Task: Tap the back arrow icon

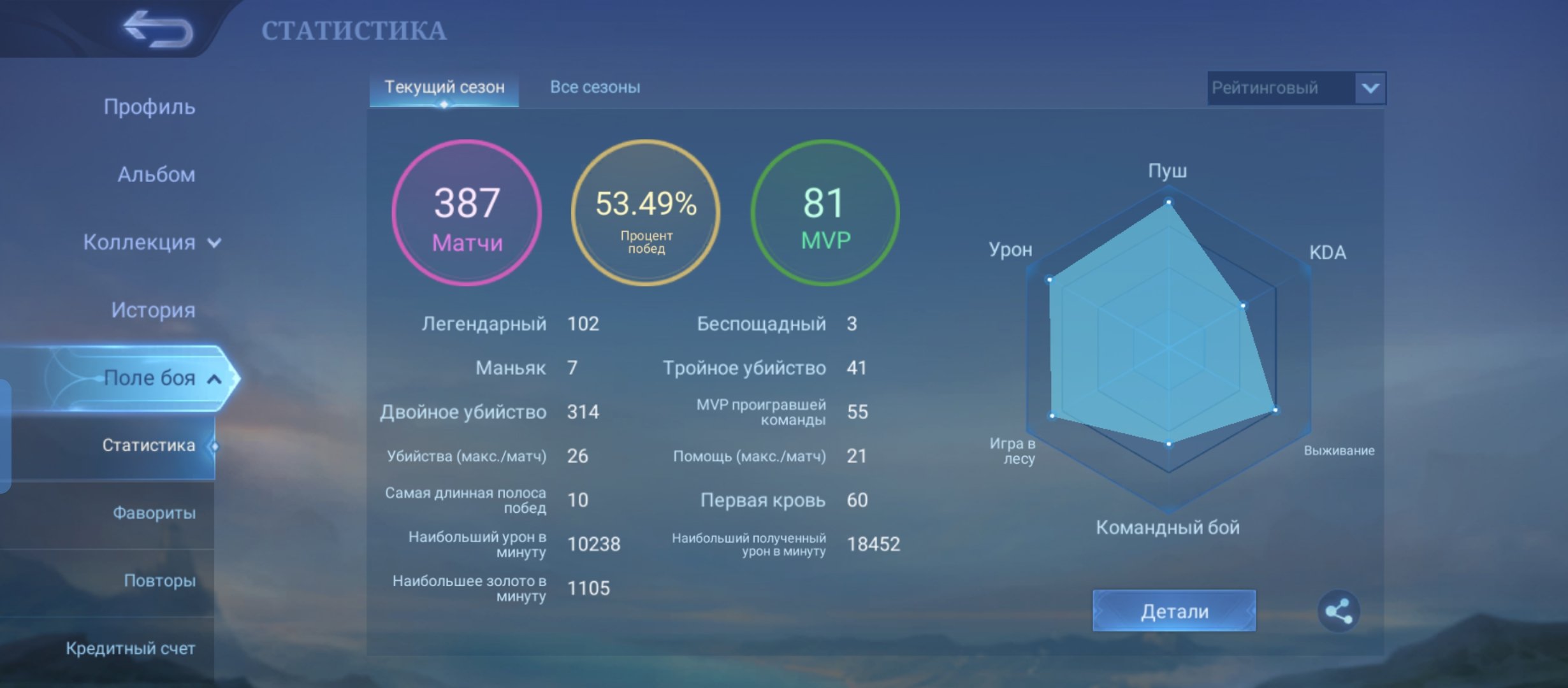Action: tap(158, 29)
